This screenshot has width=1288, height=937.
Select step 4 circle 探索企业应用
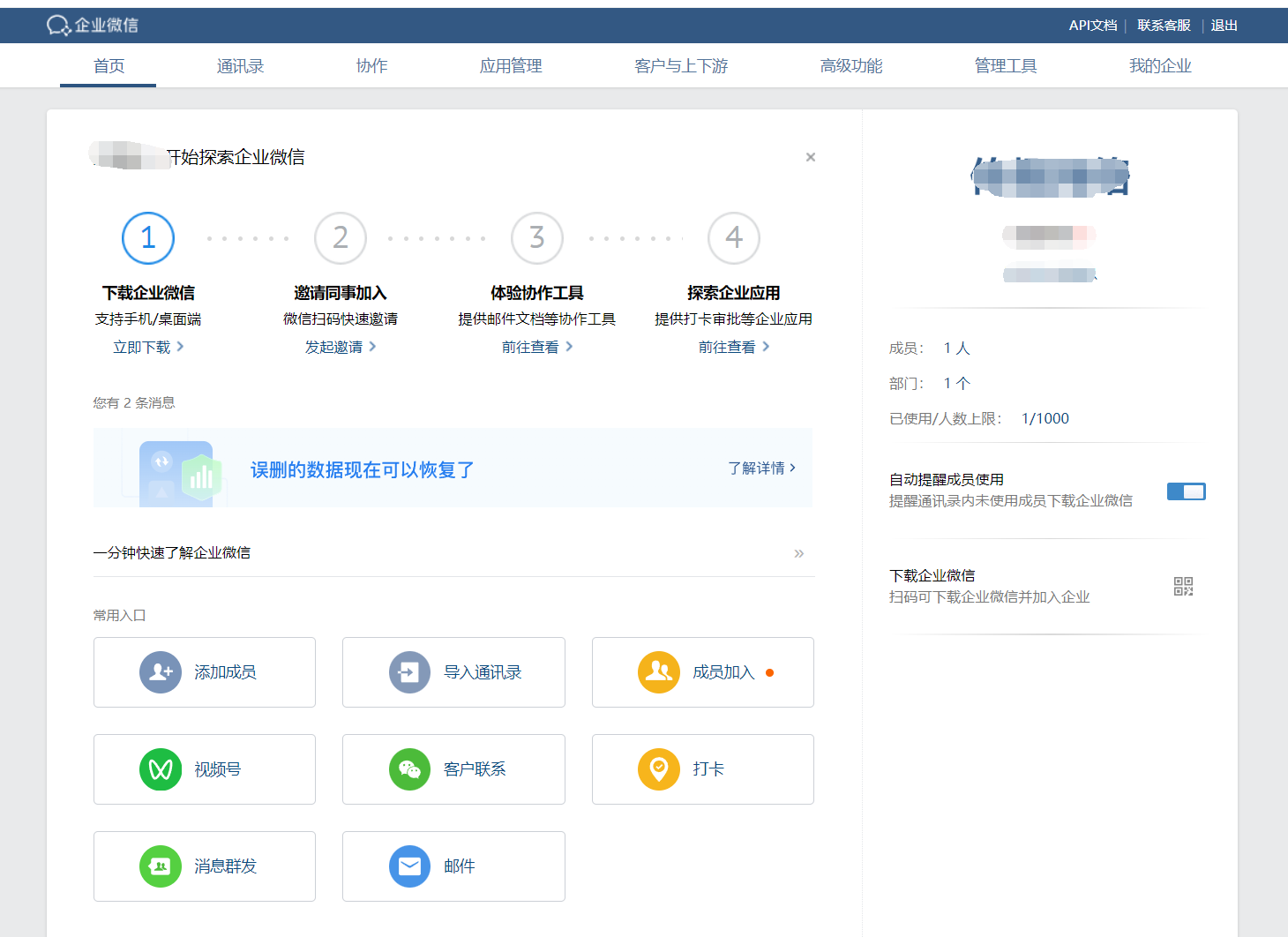[x=734, y=238]
